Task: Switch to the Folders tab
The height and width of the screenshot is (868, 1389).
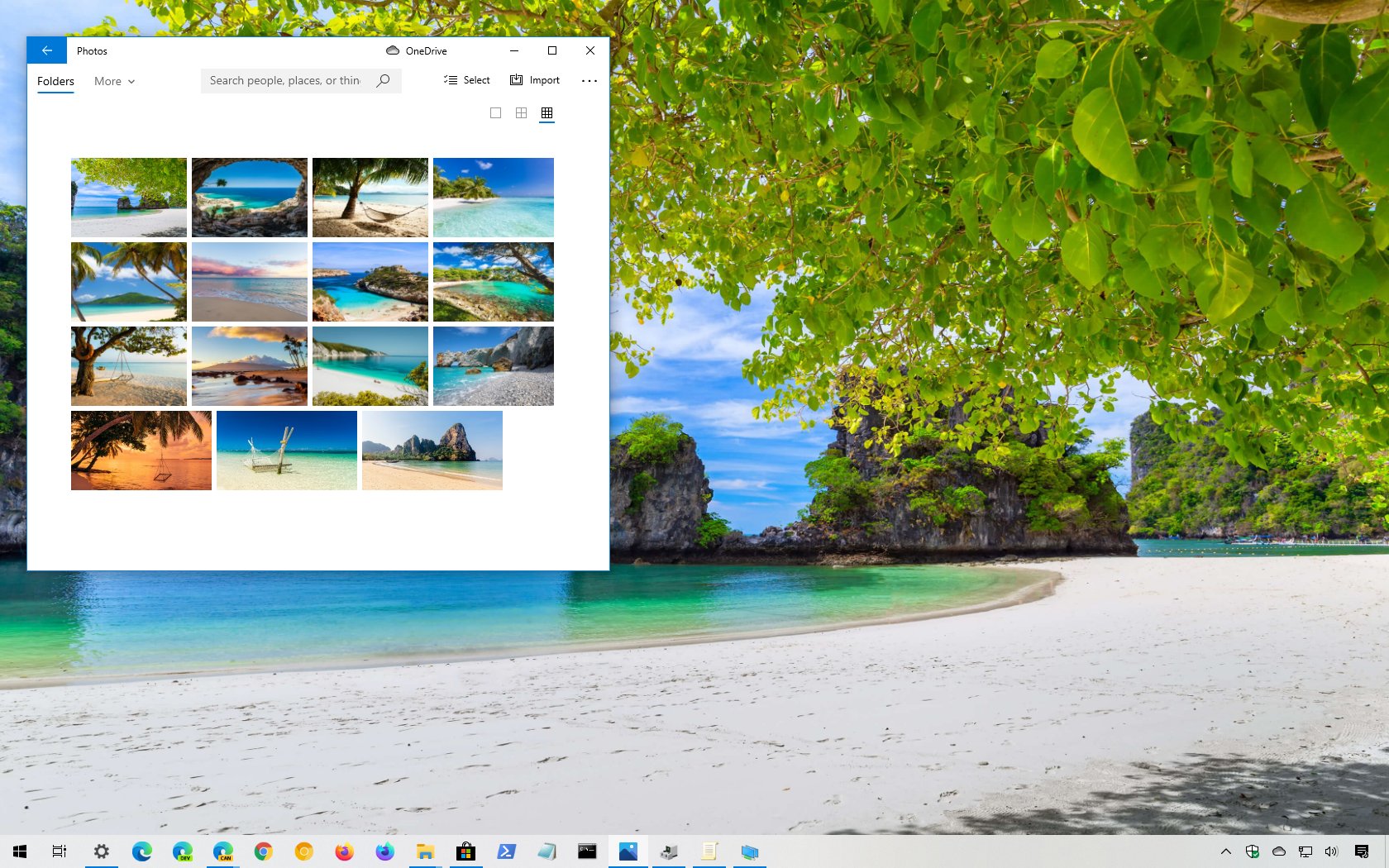Action: coord(55,81)
